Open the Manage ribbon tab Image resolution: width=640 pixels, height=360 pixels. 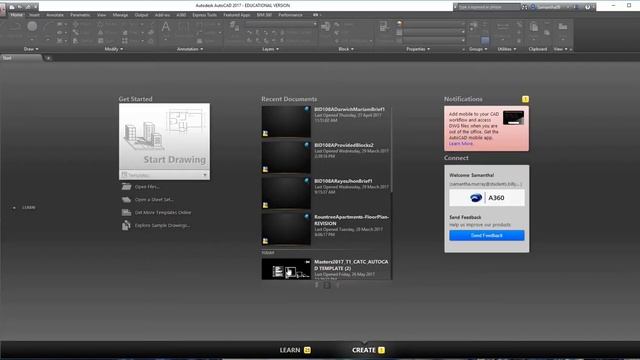click(120, 15)
